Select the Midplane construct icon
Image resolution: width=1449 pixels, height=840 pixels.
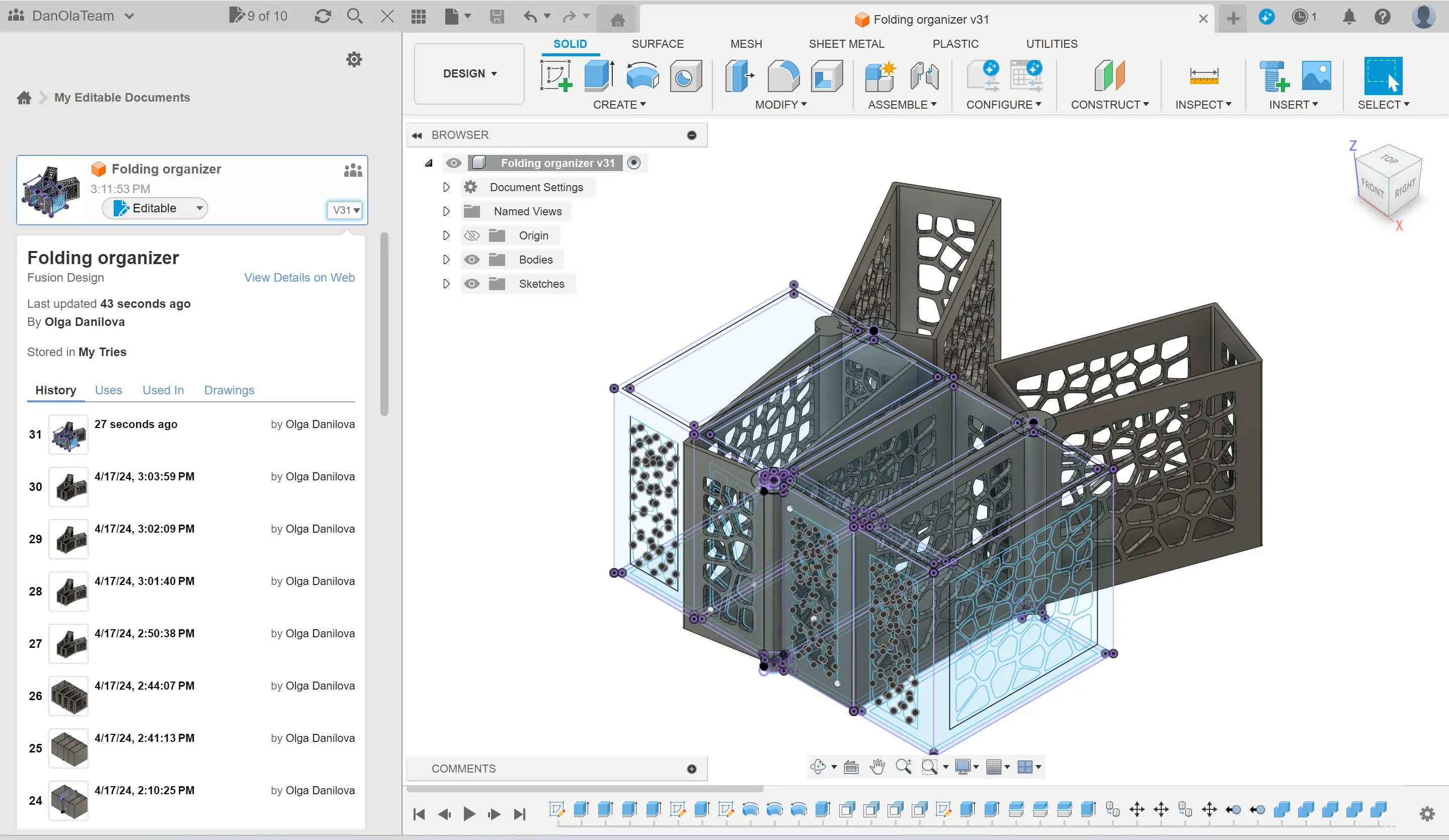pos(1109,75)
